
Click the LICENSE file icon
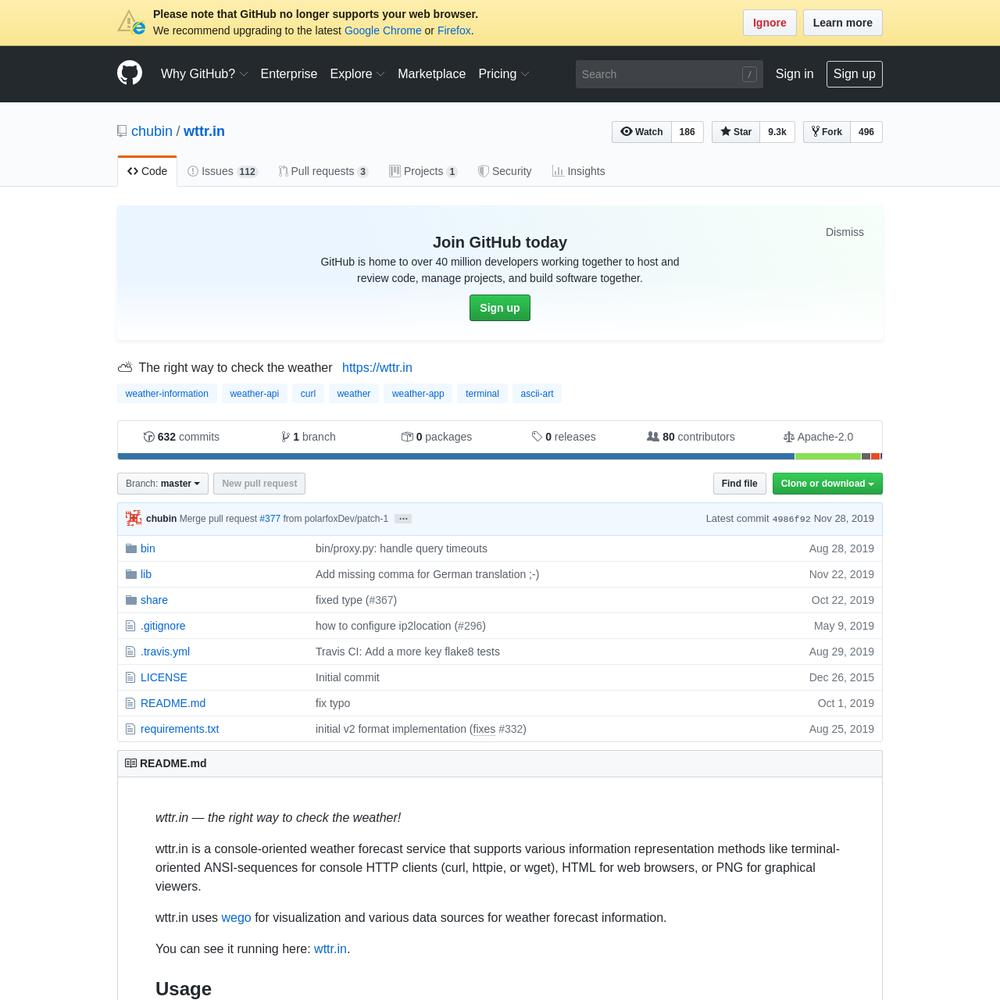coord(131,677)
